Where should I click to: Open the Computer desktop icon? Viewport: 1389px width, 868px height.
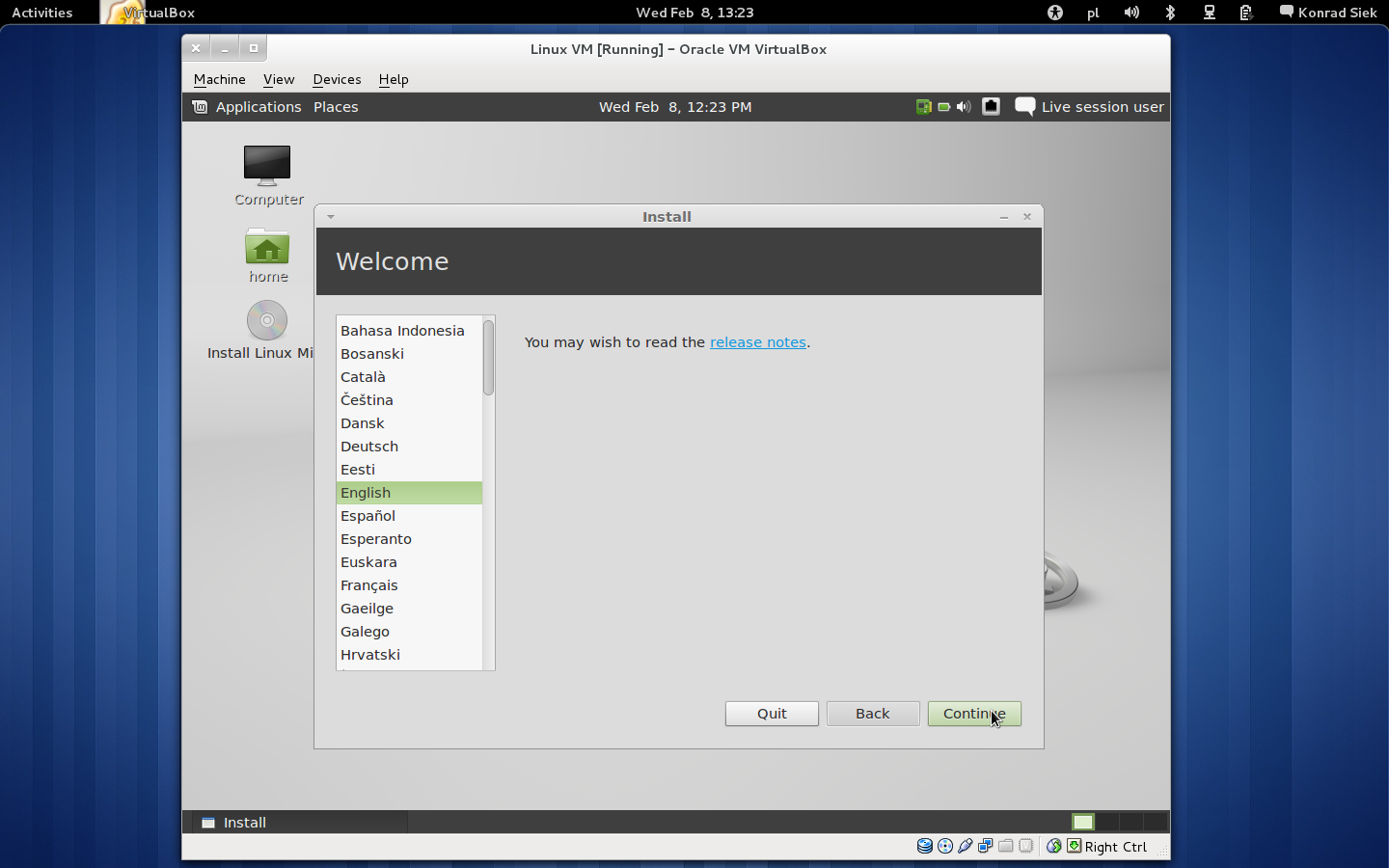(267, 165)
